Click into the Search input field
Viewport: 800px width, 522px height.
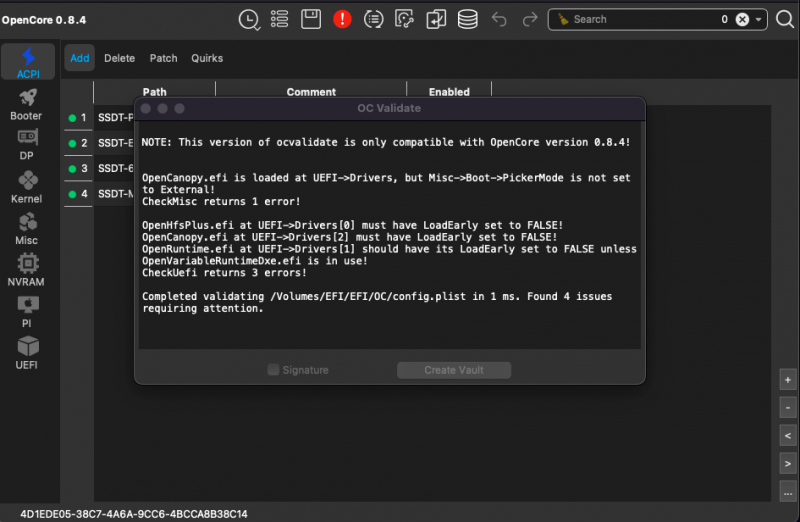[640, 19]
